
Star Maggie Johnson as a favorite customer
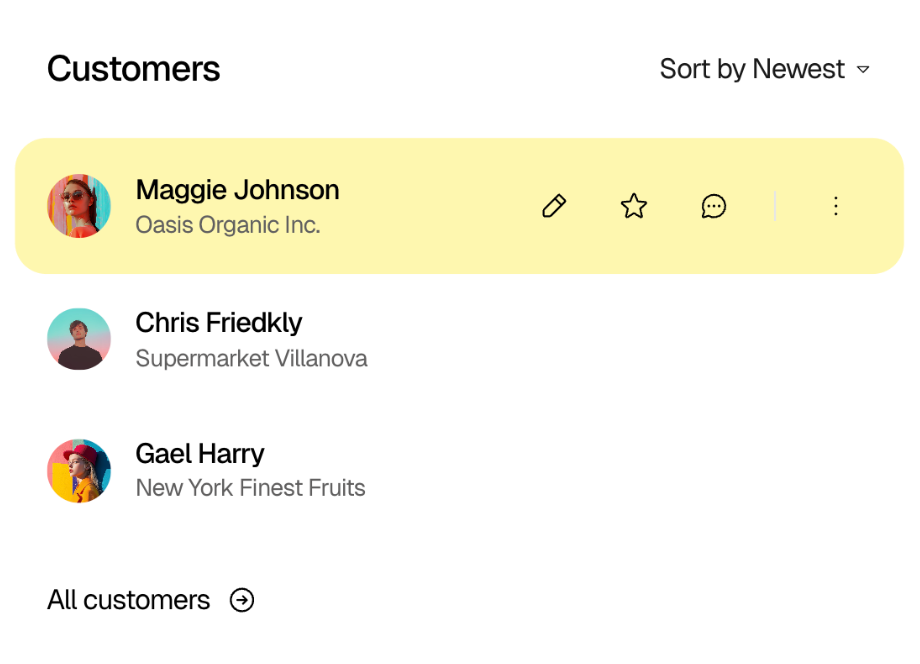click(633, 206)
